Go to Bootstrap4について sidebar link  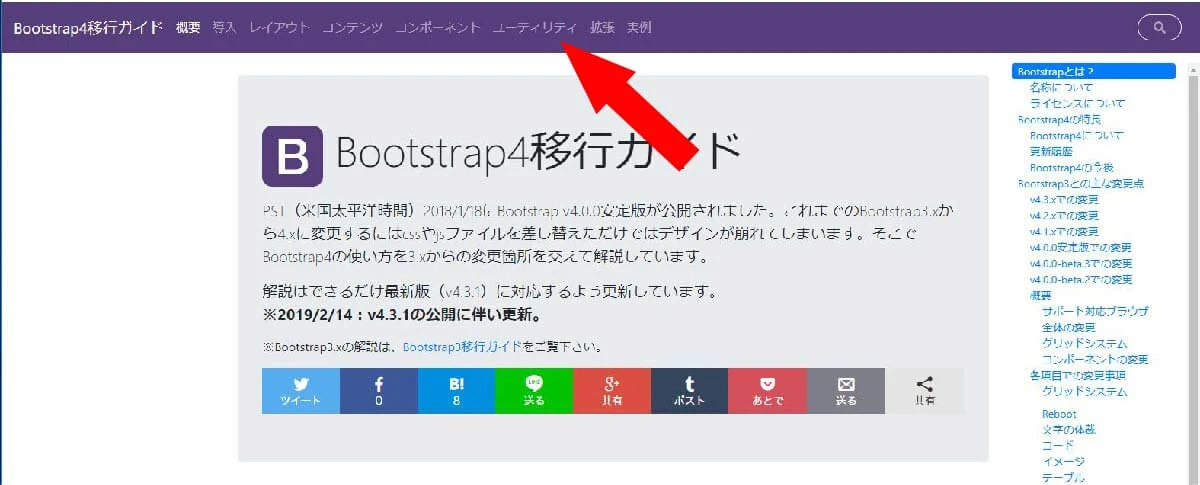1076,135
